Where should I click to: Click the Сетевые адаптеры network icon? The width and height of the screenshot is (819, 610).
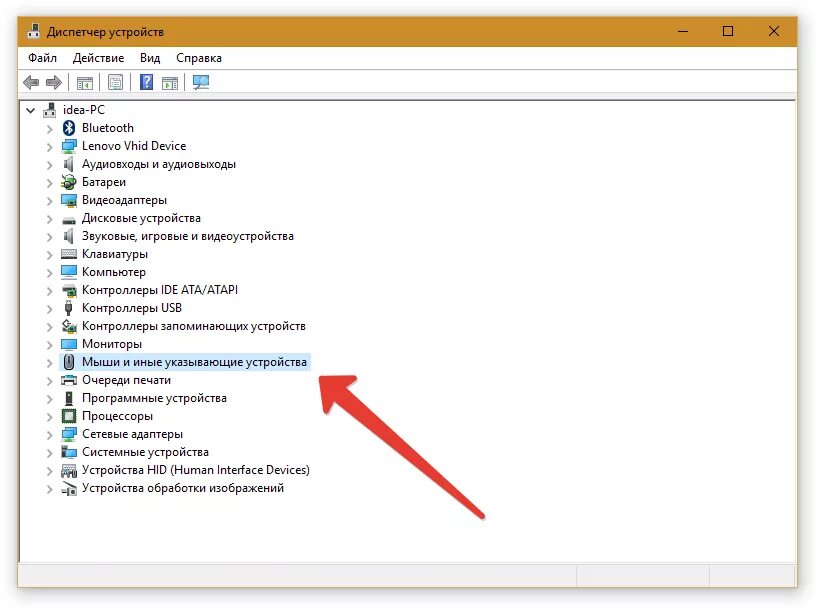[69, 434]
